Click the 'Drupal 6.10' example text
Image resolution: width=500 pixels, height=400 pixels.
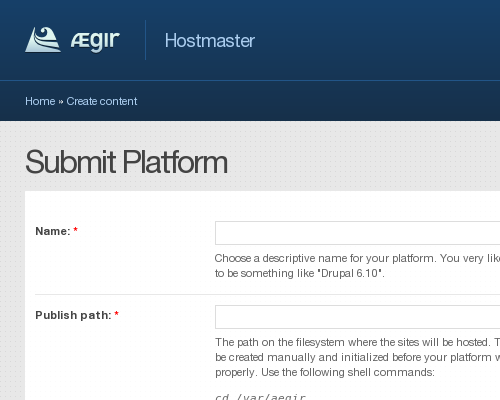350,273
